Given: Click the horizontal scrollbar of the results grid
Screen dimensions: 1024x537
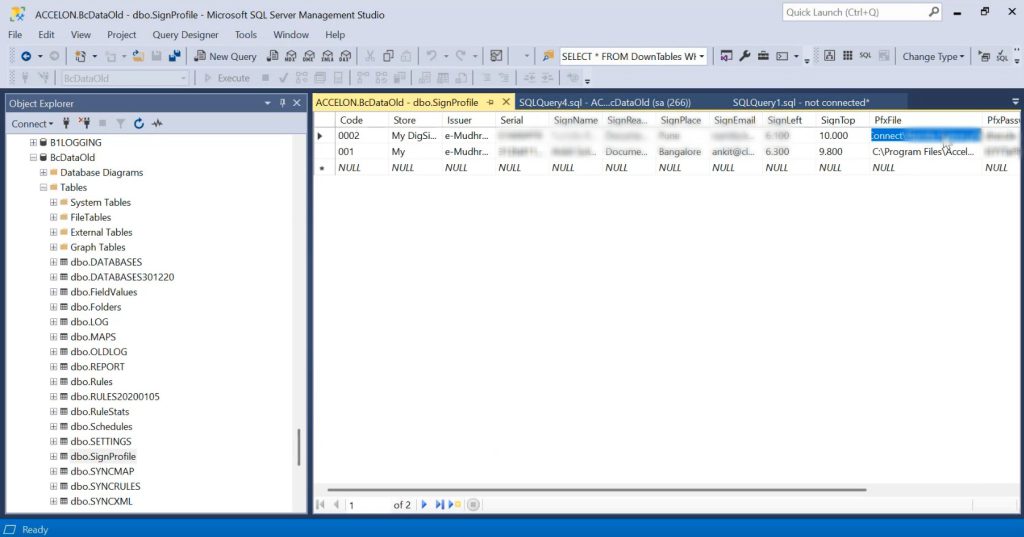Looking at the screenshot, I should (596, 489).
